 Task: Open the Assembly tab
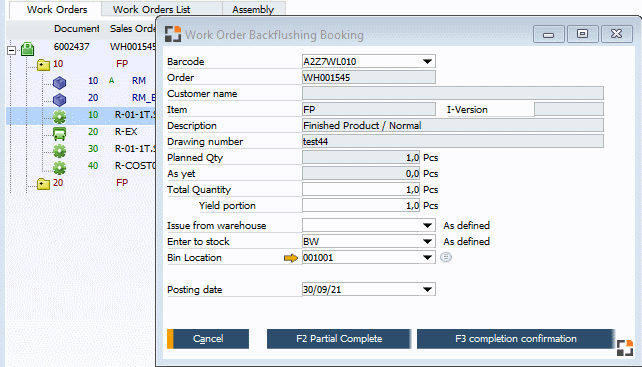(x=253, y=9)
